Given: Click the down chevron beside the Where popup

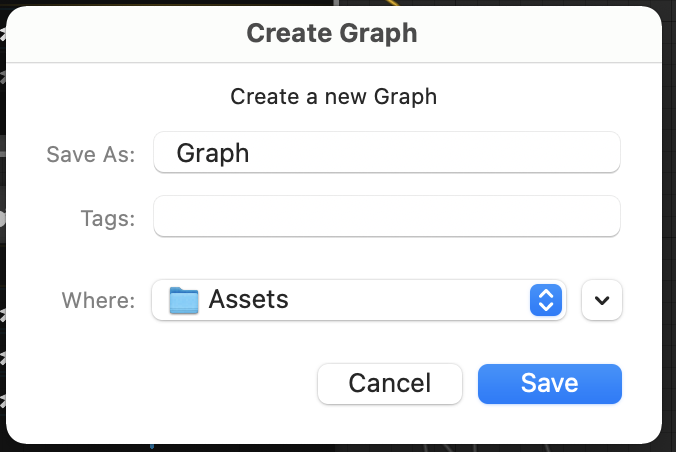Looking at the screenshot, I should point(602,300).
